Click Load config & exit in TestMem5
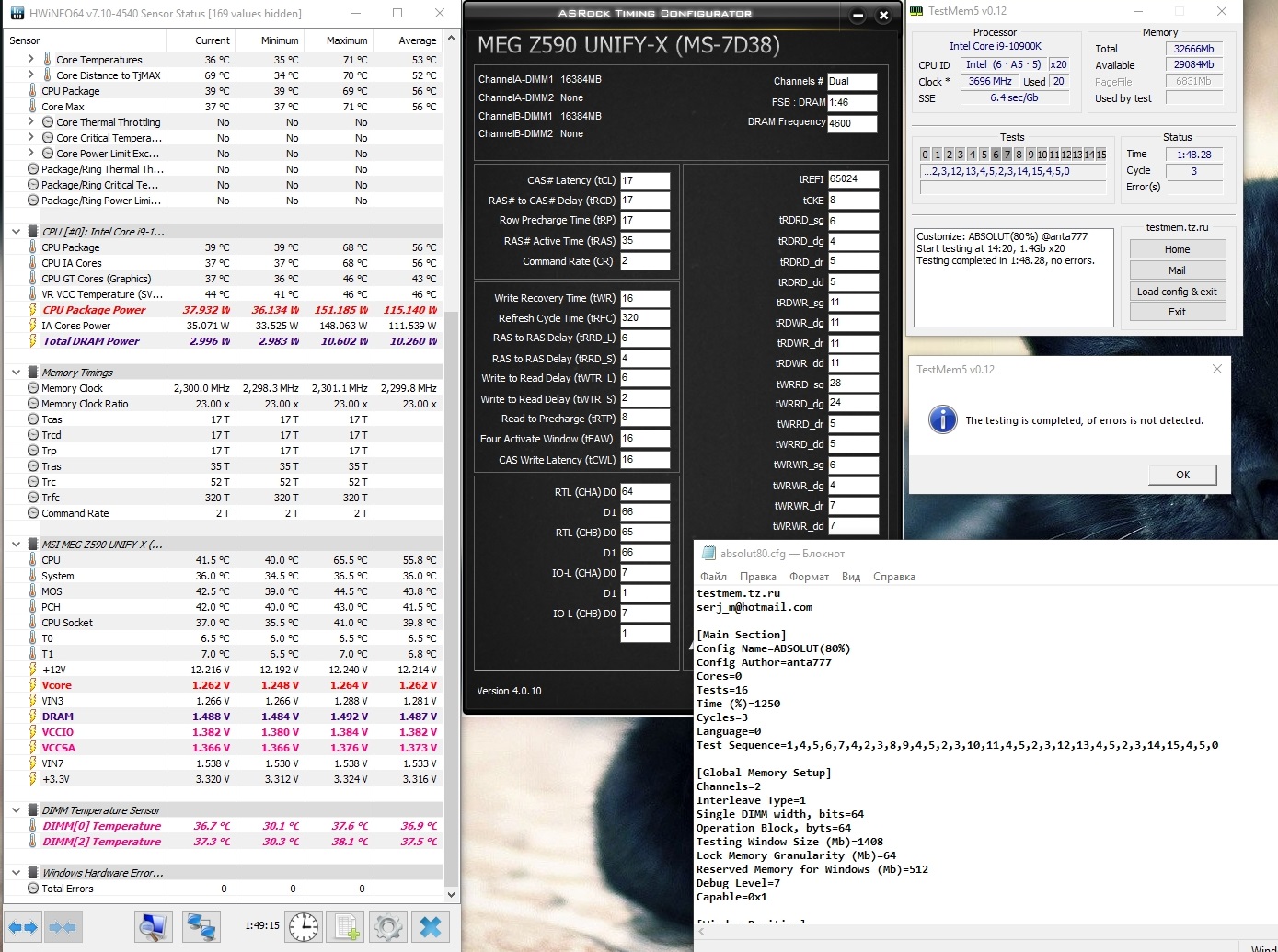The image size is (1278, 952). pos(1177,292)
